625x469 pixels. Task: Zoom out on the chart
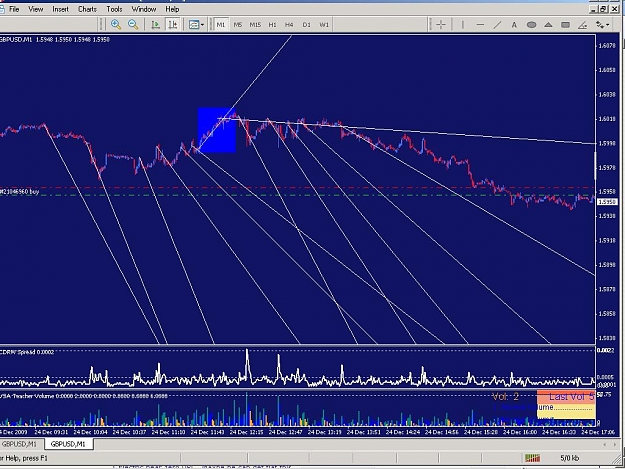[x=133, y=25]
